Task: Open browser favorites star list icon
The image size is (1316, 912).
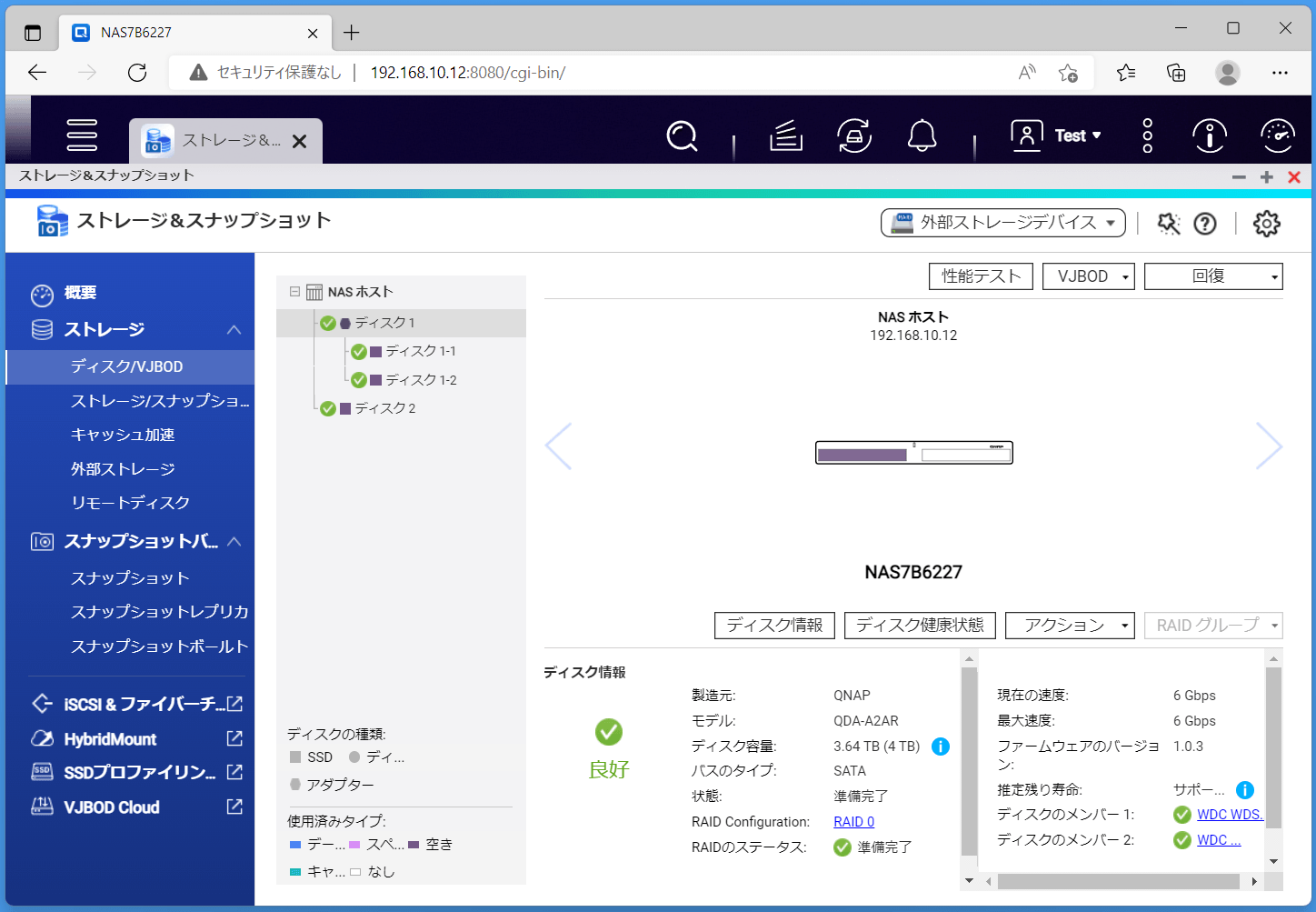Action: 1126,73
